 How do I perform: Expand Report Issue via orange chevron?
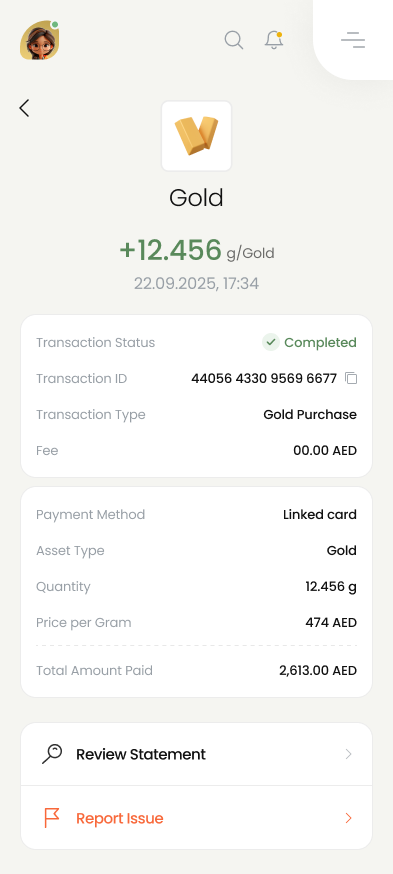click(x=348, y=818)
